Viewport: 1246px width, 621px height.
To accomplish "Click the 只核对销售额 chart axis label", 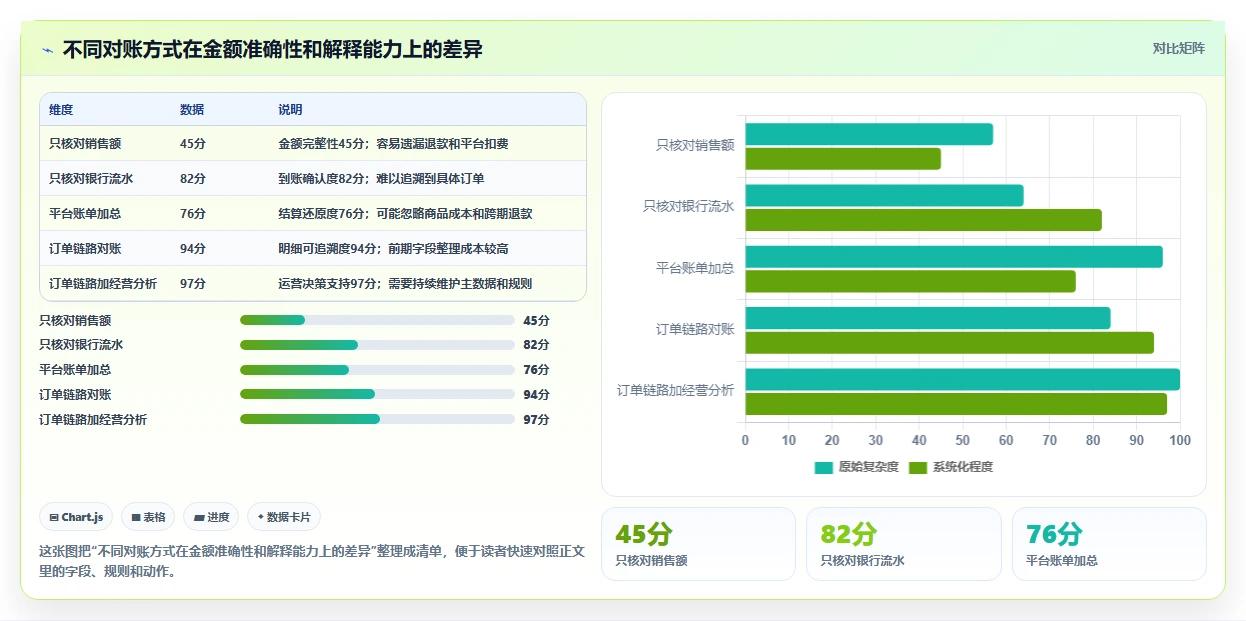I will click(x=695, y=145).
